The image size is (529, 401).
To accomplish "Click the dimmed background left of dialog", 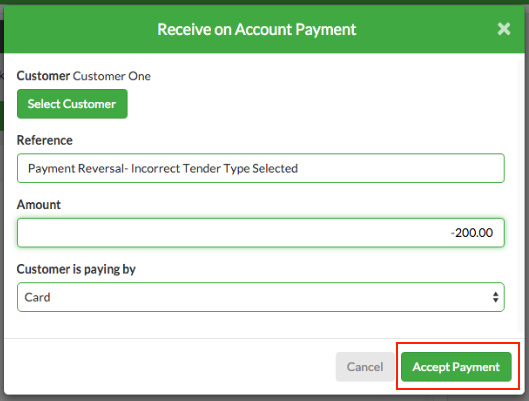I will coord(2,202).
